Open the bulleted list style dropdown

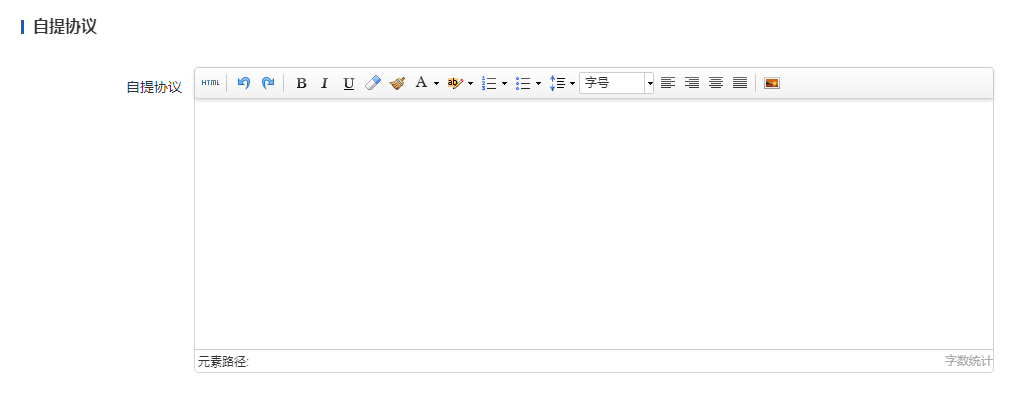538,84
